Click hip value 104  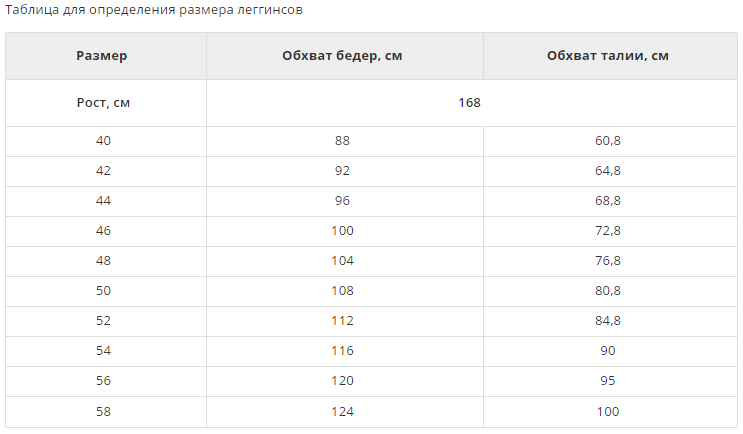[x=342, y=261]
